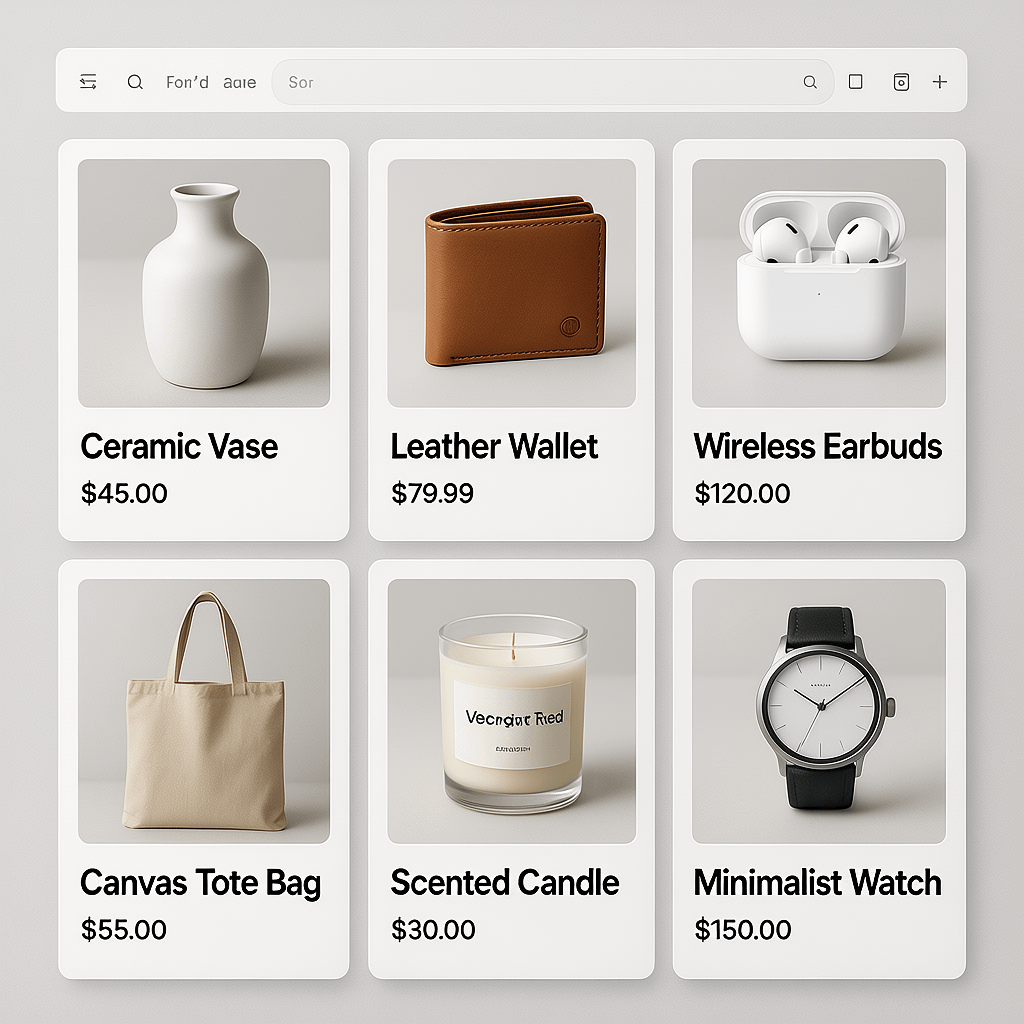Click the Ceramic Vase title
Screen dimensions: 1024x1024
(179, 447)
